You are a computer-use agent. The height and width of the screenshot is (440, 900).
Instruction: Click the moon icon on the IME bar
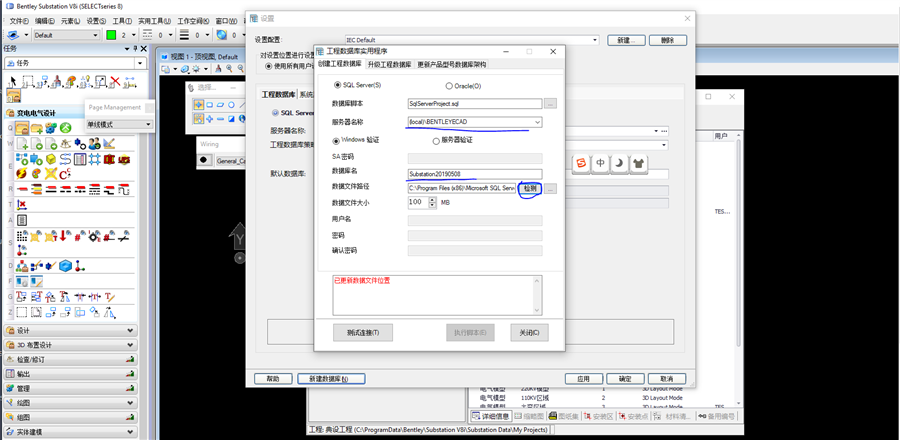(619, 163)
